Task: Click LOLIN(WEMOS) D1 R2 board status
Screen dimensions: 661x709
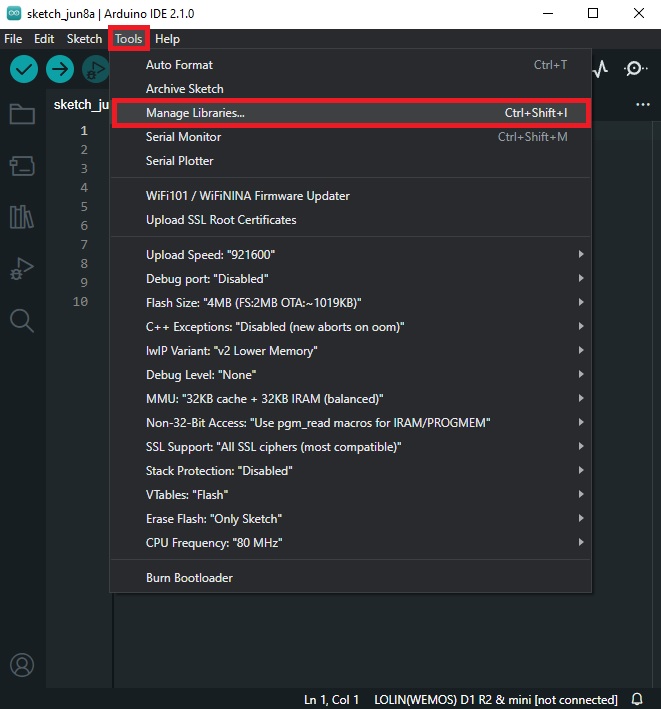Action: tap(496, 700)
